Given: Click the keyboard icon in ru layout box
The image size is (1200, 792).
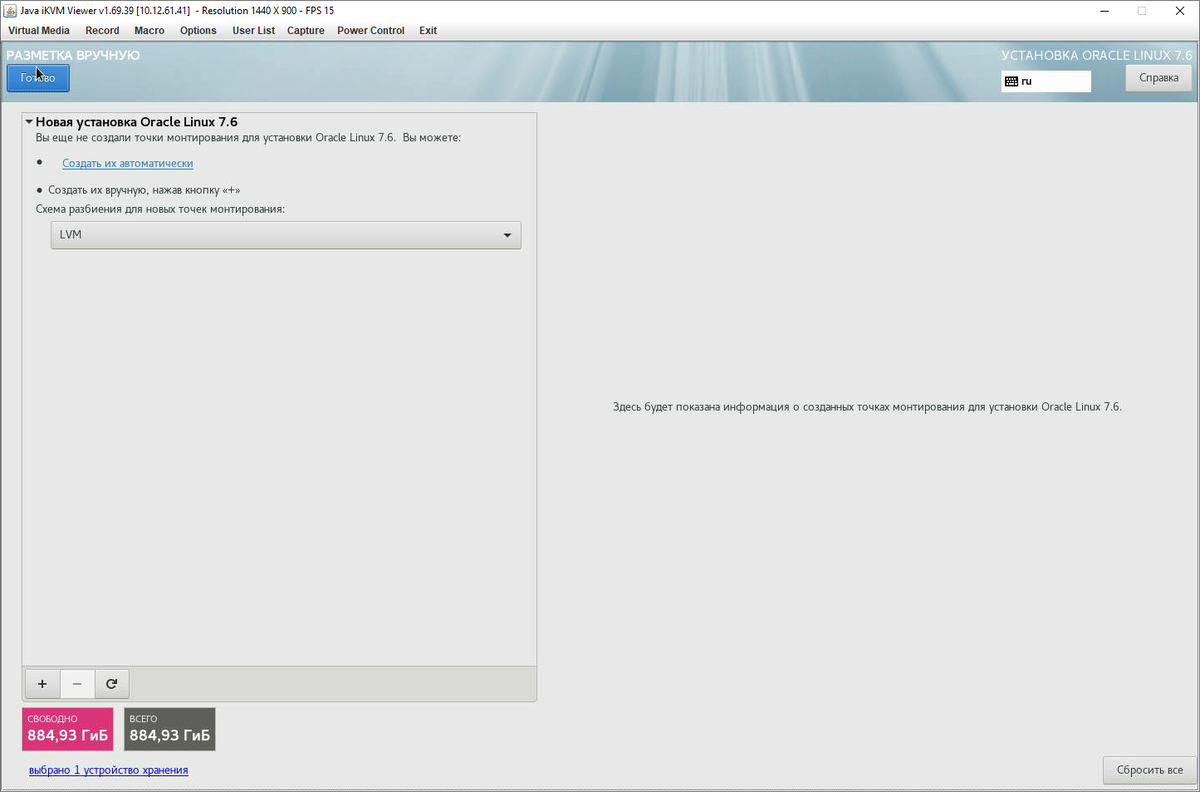Looking at the screenshot, I should 1011,81.
